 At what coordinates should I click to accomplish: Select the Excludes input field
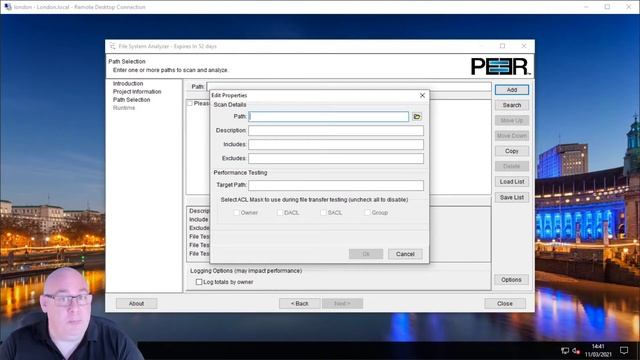(336, 158)
